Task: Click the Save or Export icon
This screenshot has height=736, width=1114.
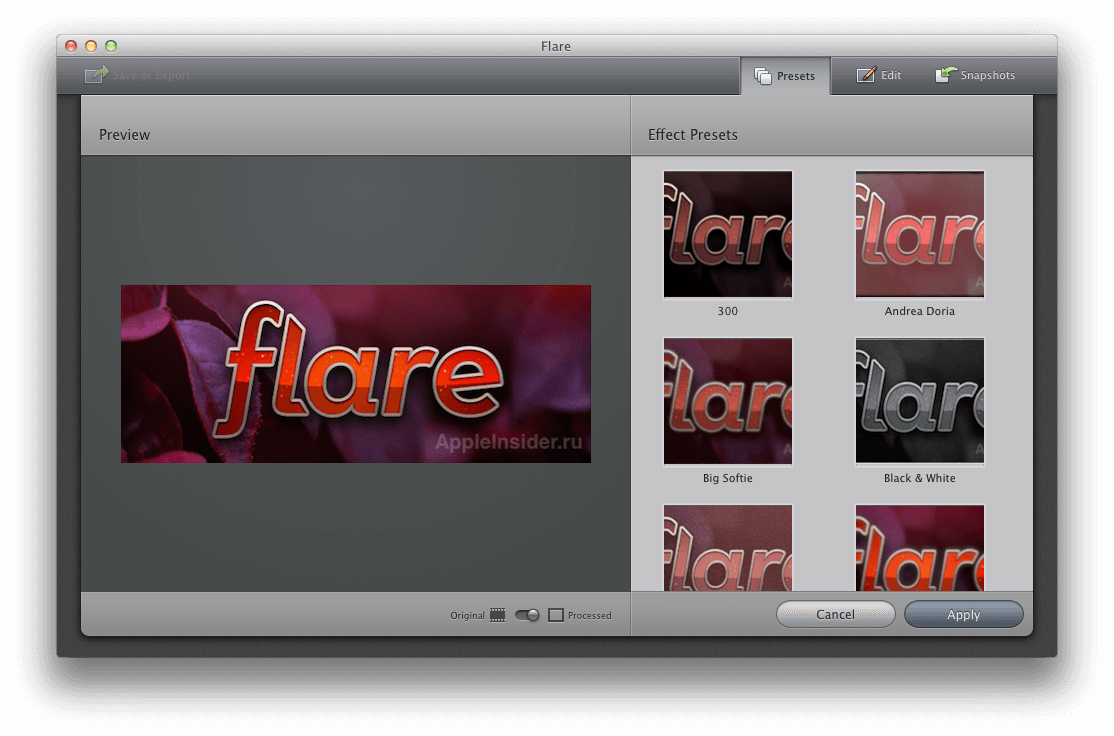Action: (96, 74)
